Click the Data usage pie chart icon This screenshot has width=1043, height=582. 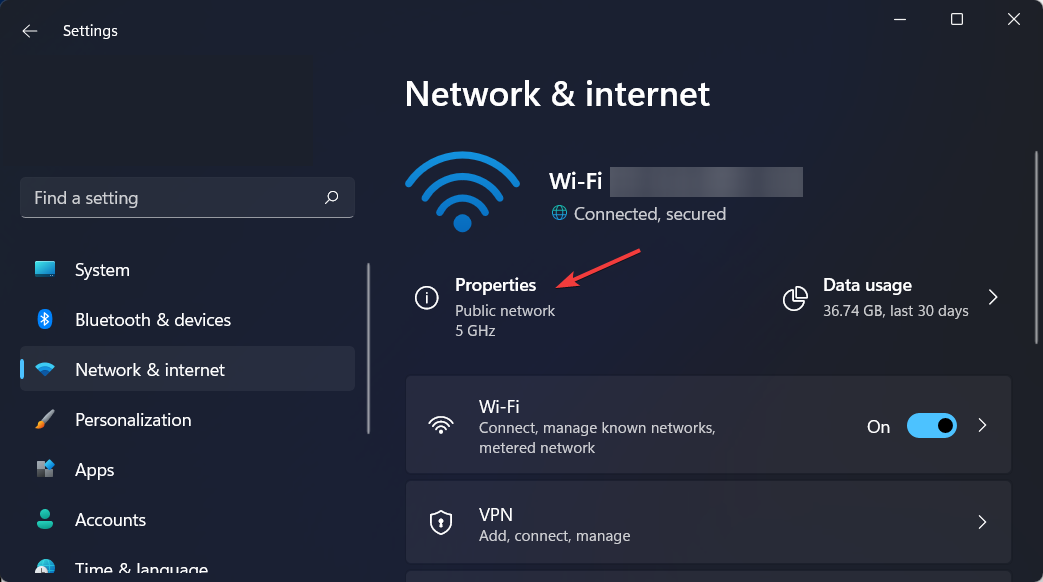pos(795,296)
